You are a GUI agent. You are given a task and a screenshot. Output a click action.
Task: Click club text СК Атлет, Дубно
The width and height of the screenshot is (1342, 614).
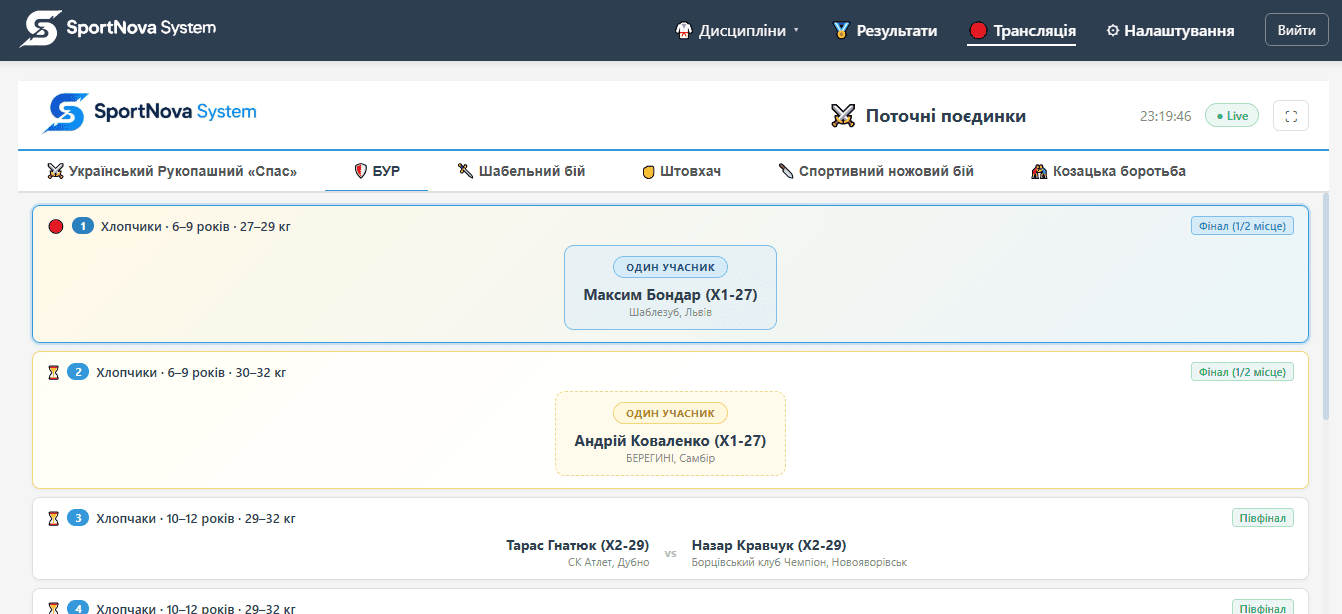pos(608,562)
